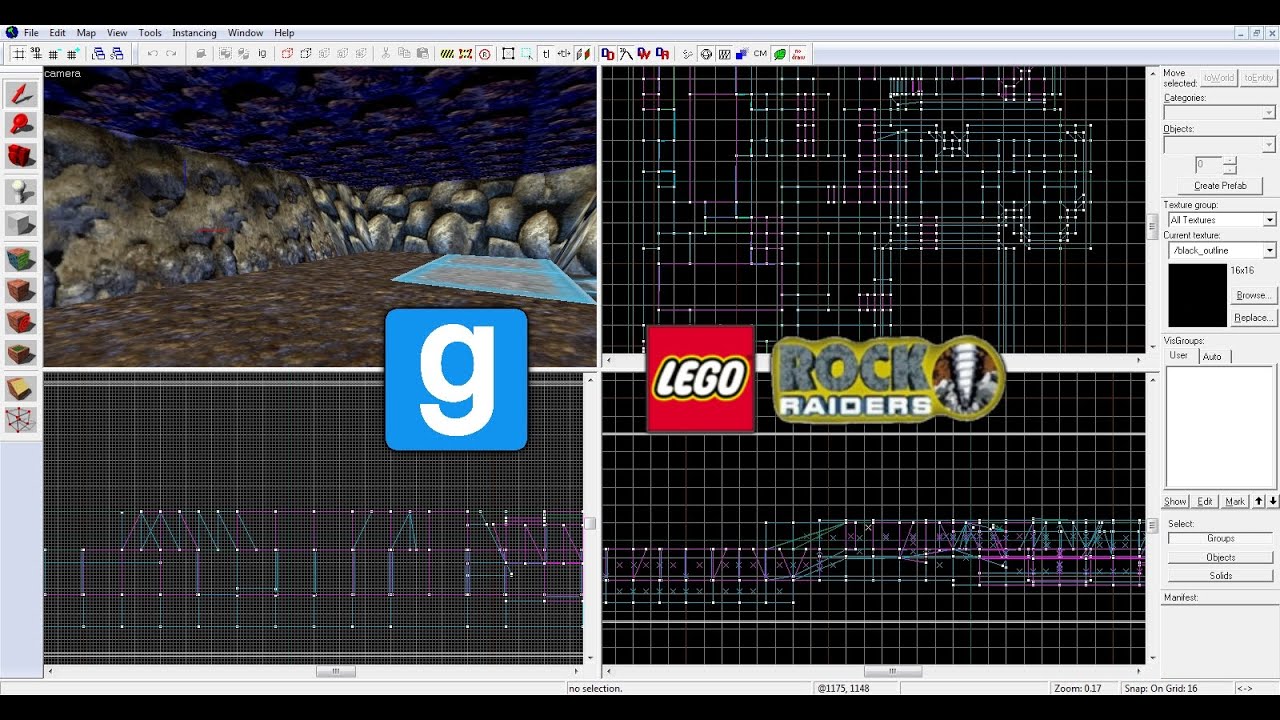Viewport: 1280px width, 720px height.
Task: Toggle Face Alignment red-green icon
Action: [581, 53]
